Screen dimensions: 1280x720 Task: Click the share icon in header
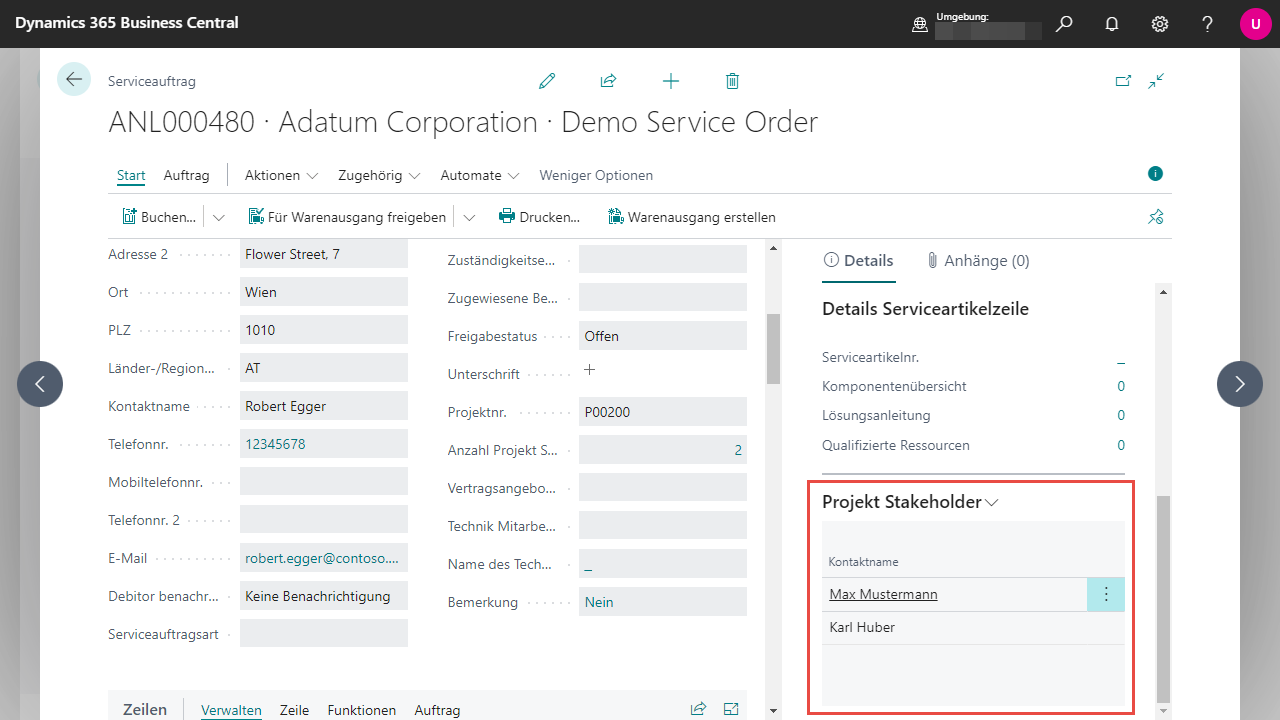point(608,81)
